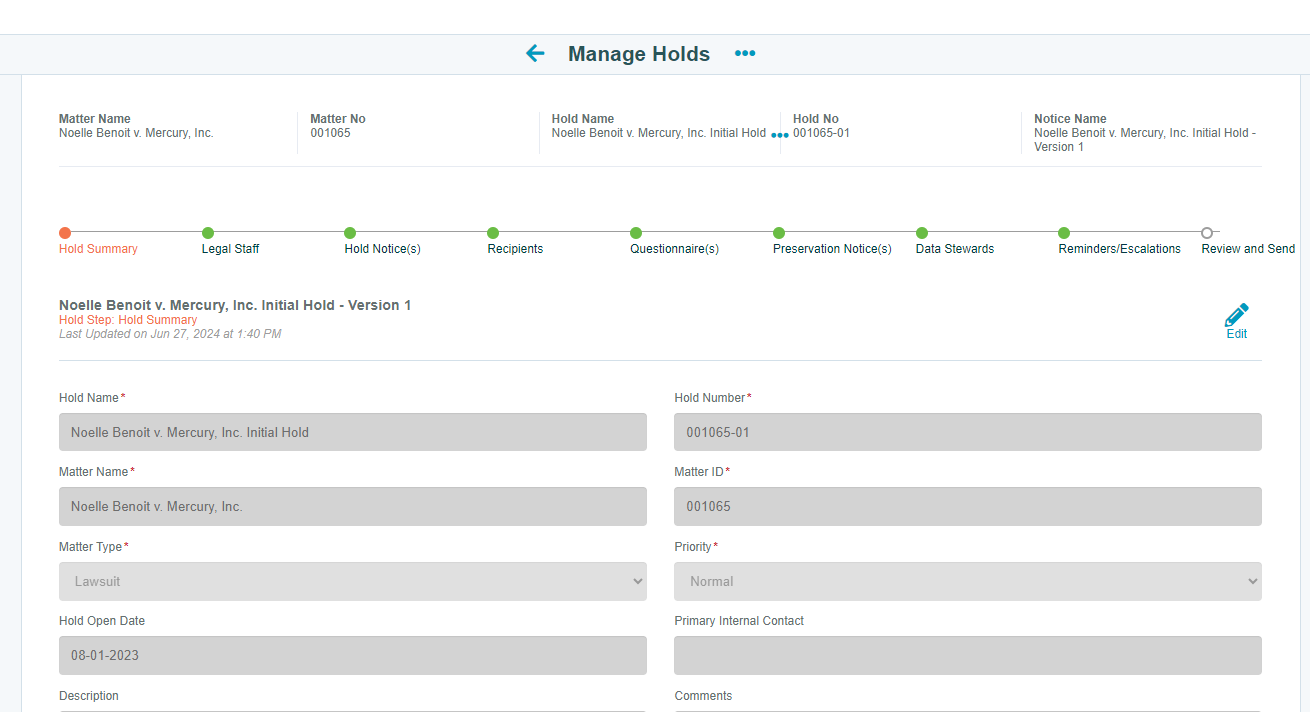Open the ellipsis options beside the Hold Name value

click(x=779, y=134)
